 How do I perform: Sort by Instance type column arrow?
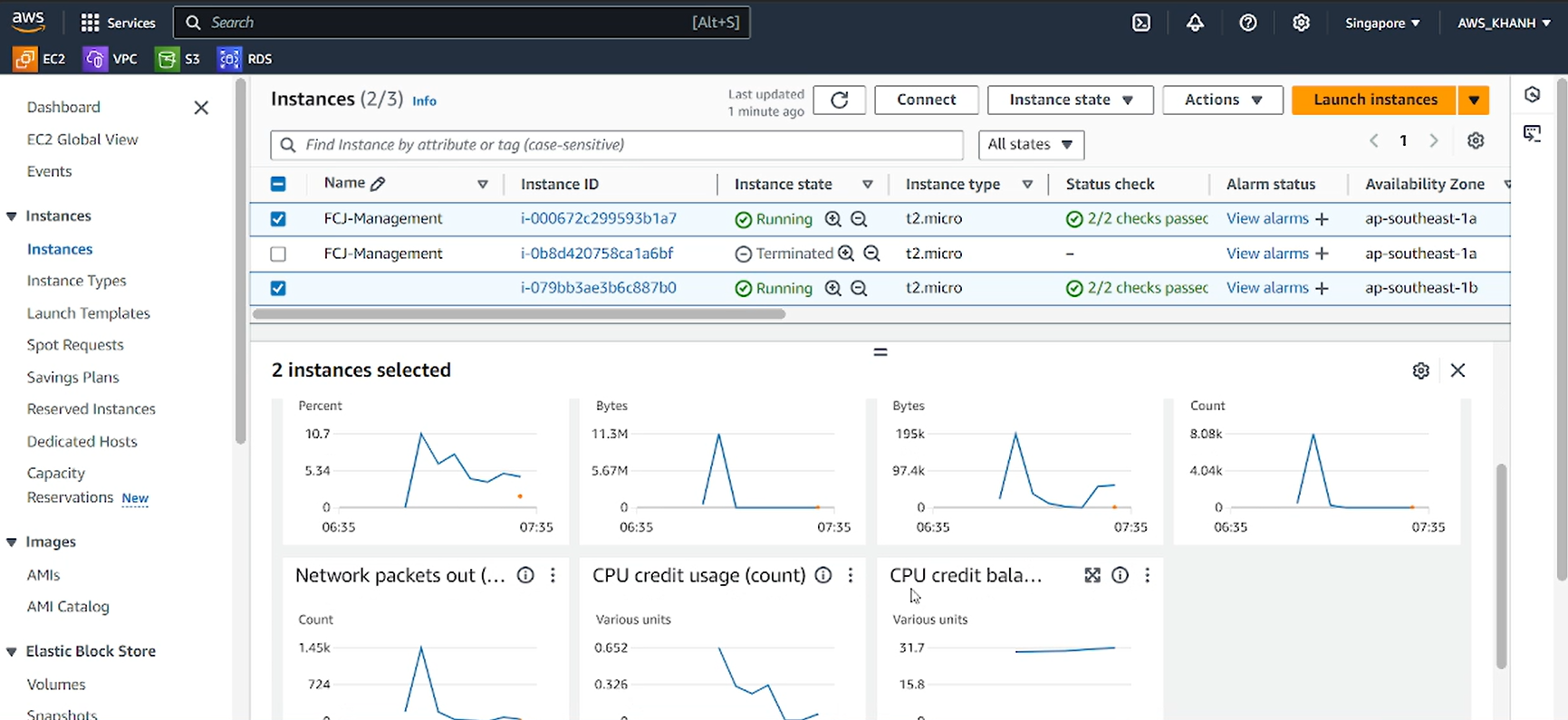point(1027,185)
